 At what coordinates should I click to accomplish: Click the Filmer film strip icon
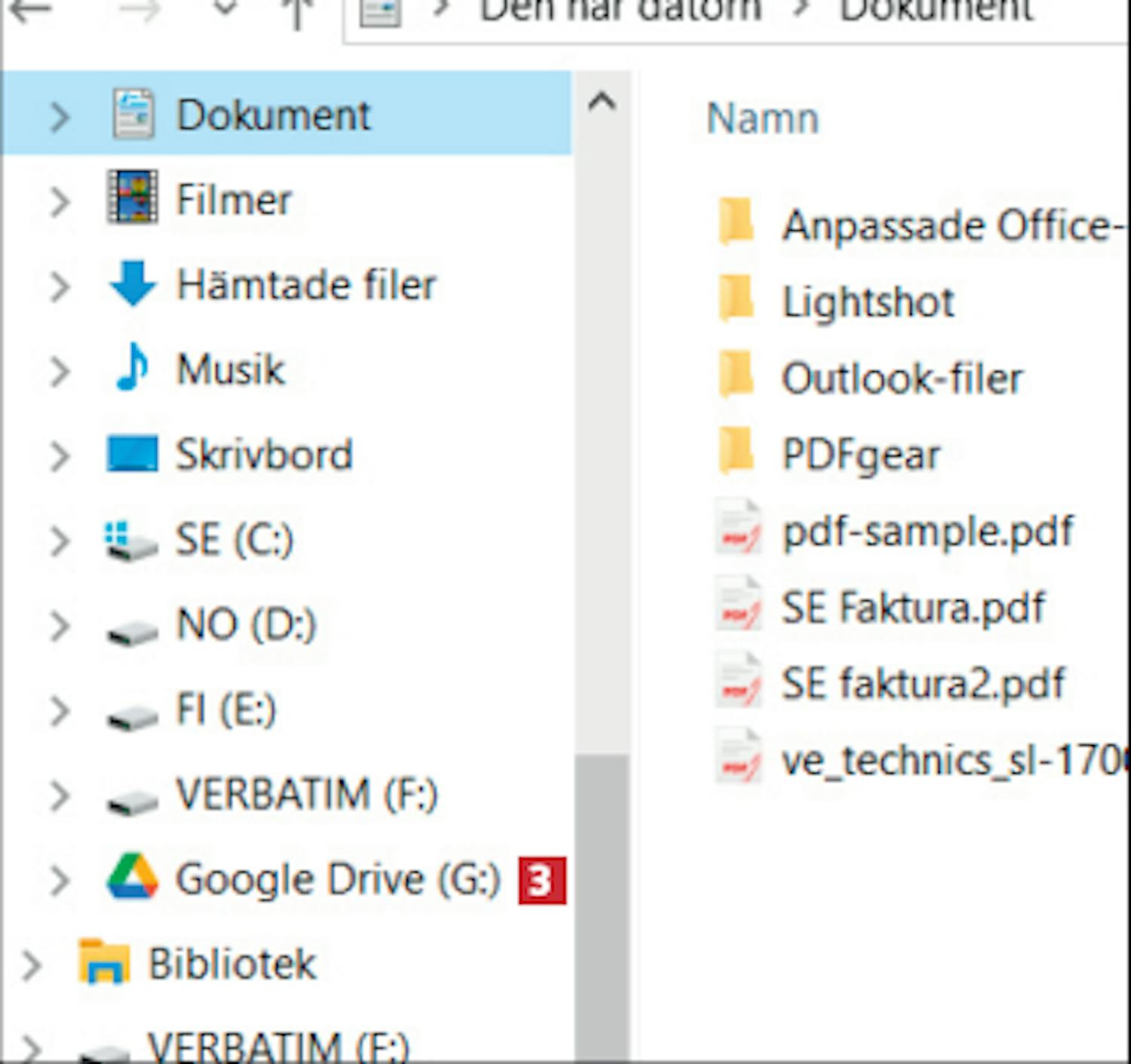pos(133,198)
